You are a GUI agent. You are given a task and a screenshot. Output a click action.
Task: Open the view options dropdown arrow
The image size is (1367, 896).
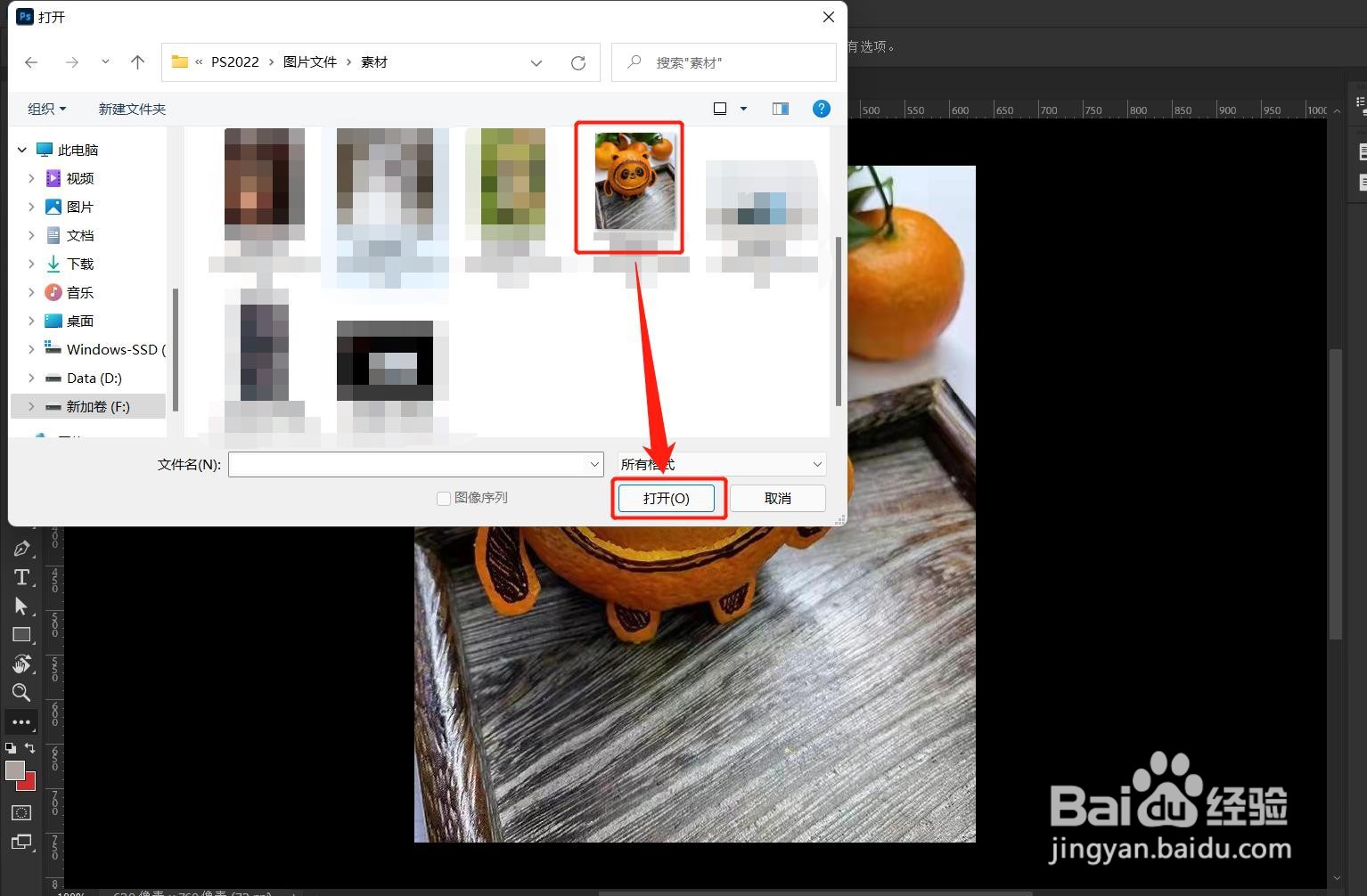(x=743, y=109)
